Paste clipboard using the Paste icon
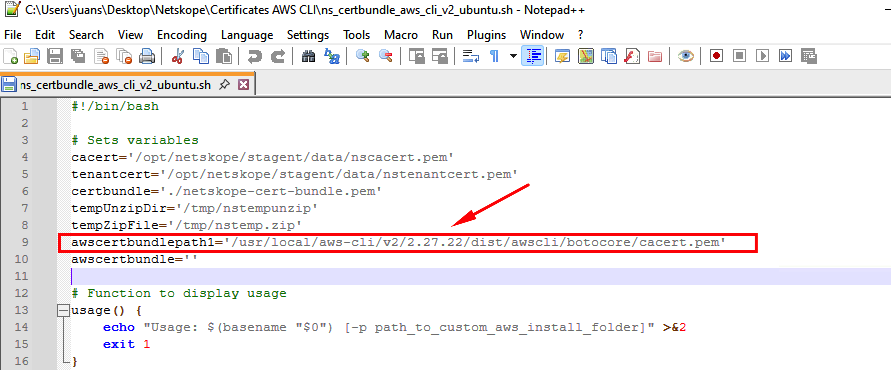 click(224, 56)
